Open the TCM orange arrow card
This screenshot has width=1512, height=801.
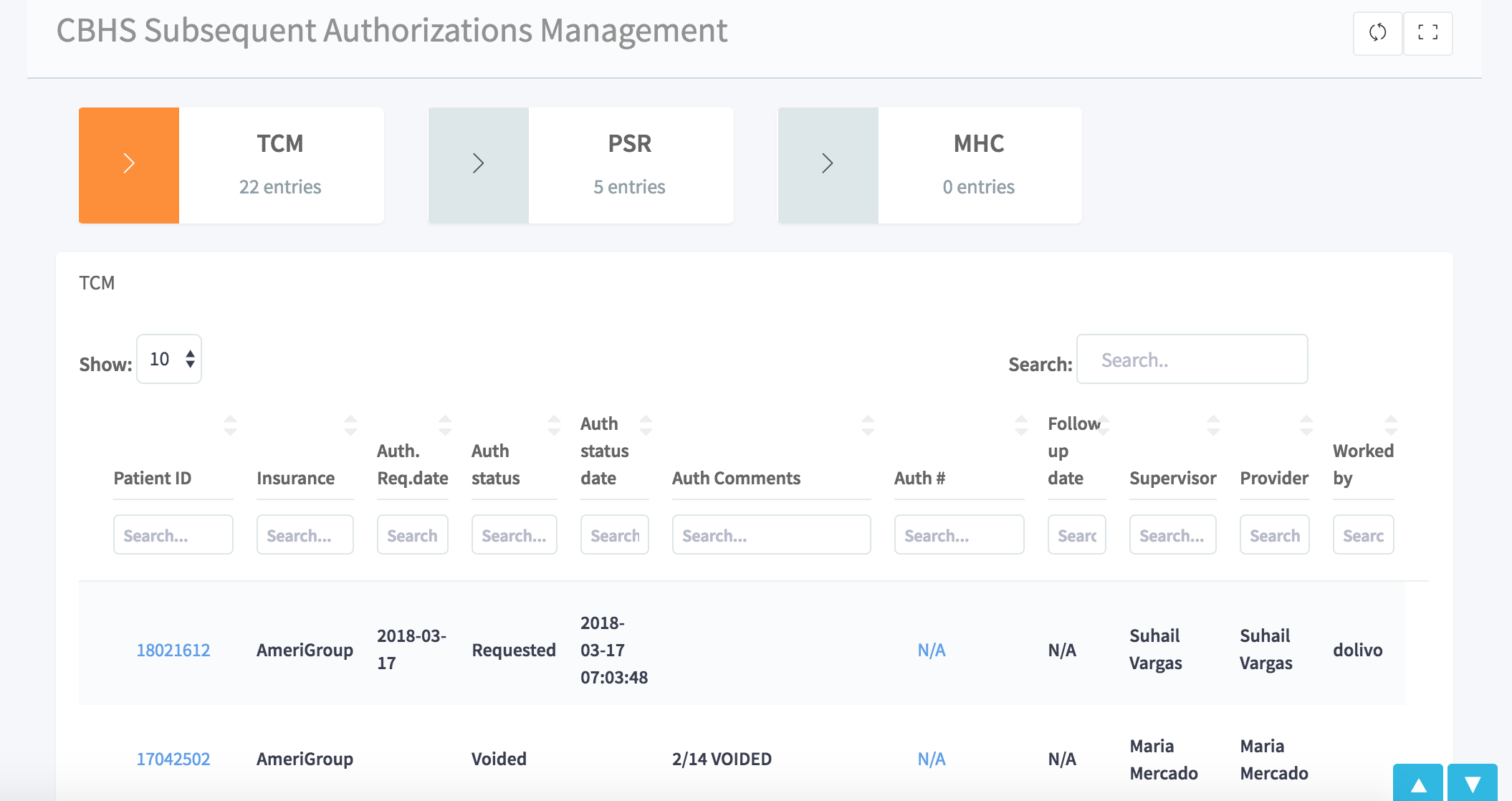click(129, 165)
